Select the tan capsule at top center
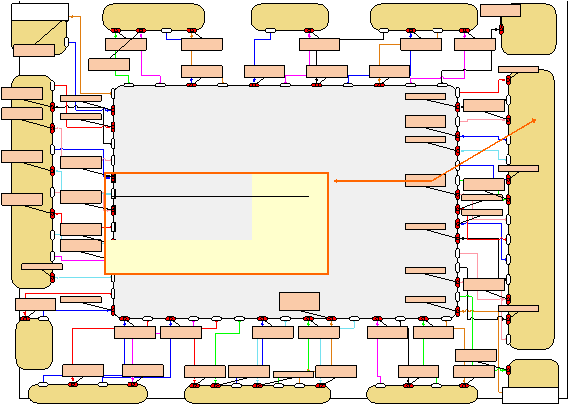This screenshot has height=405, width=569. pyautogui.click(x=290, y=17)
